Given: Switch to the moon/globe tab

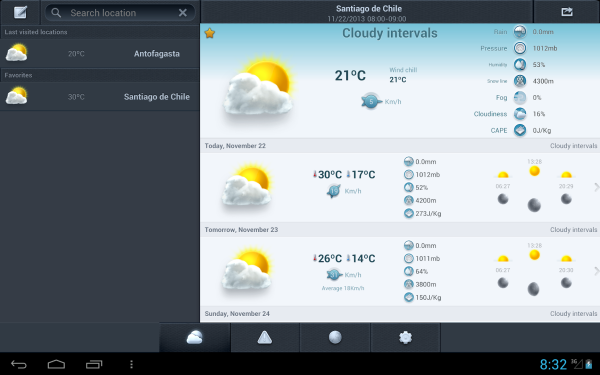Looking at the screenshot, I should pos(335,338).
